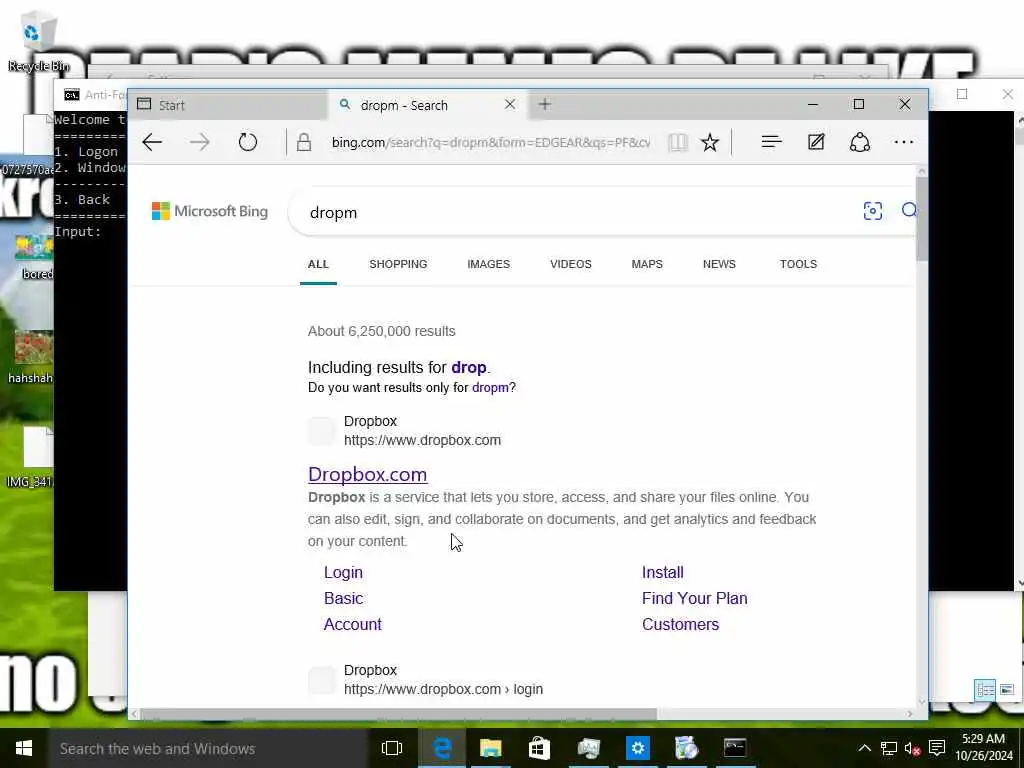Open the Find Your Plan sitelink
Screen dimensions: 1024x768
(694, 598)
